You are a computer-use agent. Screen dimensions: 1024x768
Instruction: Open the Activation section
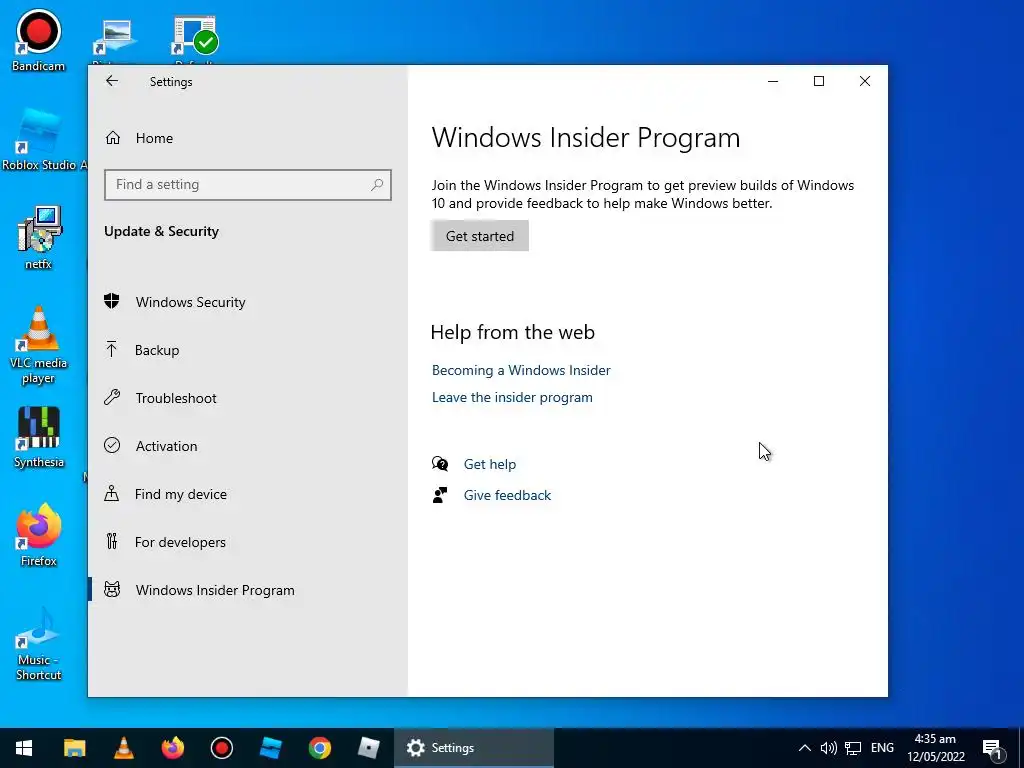point(166,446)
